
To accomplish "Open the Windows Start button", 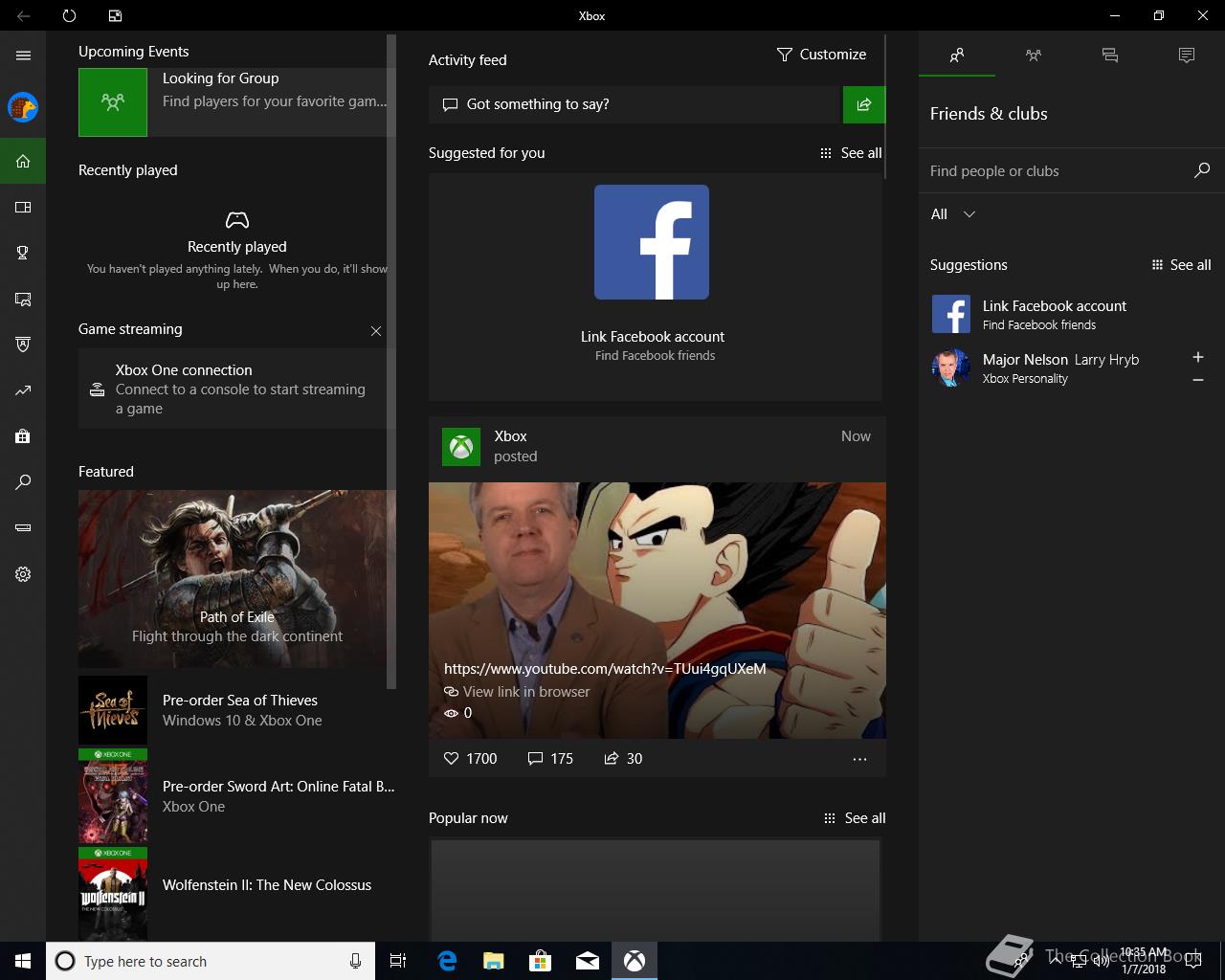I will click(x=23, y=961).
